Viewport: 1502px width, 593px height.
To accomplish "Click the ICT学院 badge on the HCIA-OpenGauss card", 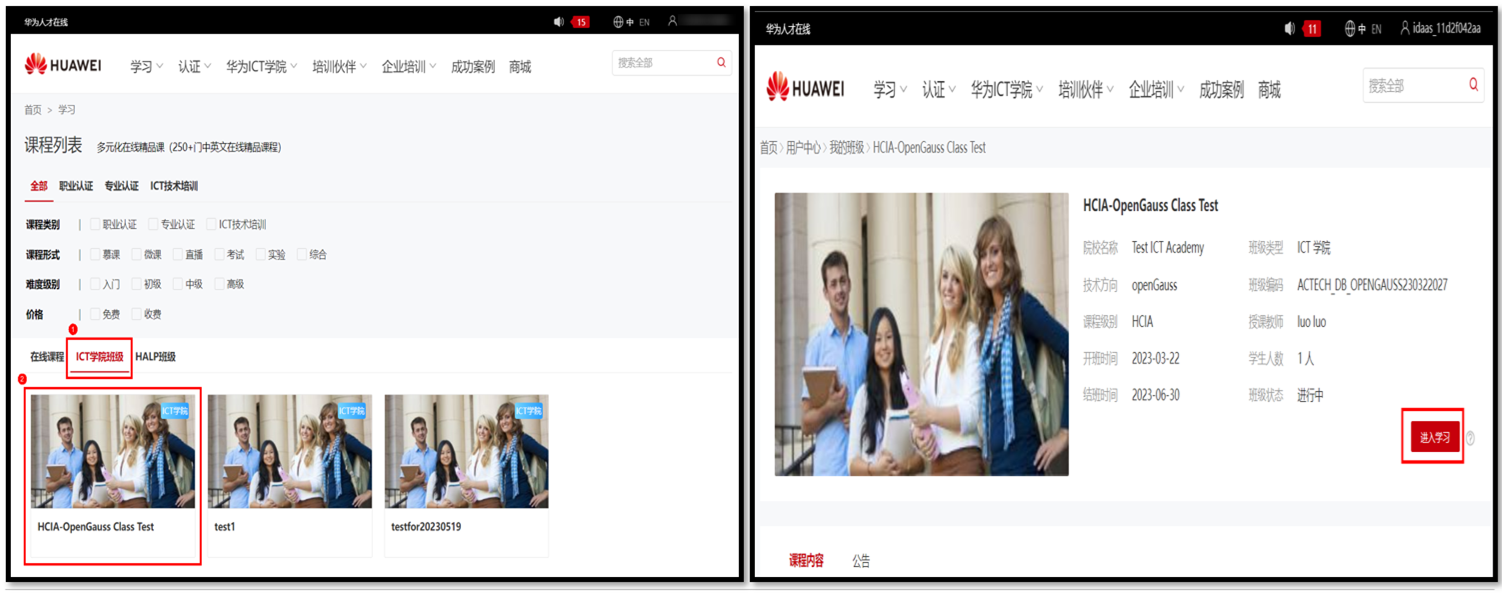I will pos(175,410).
